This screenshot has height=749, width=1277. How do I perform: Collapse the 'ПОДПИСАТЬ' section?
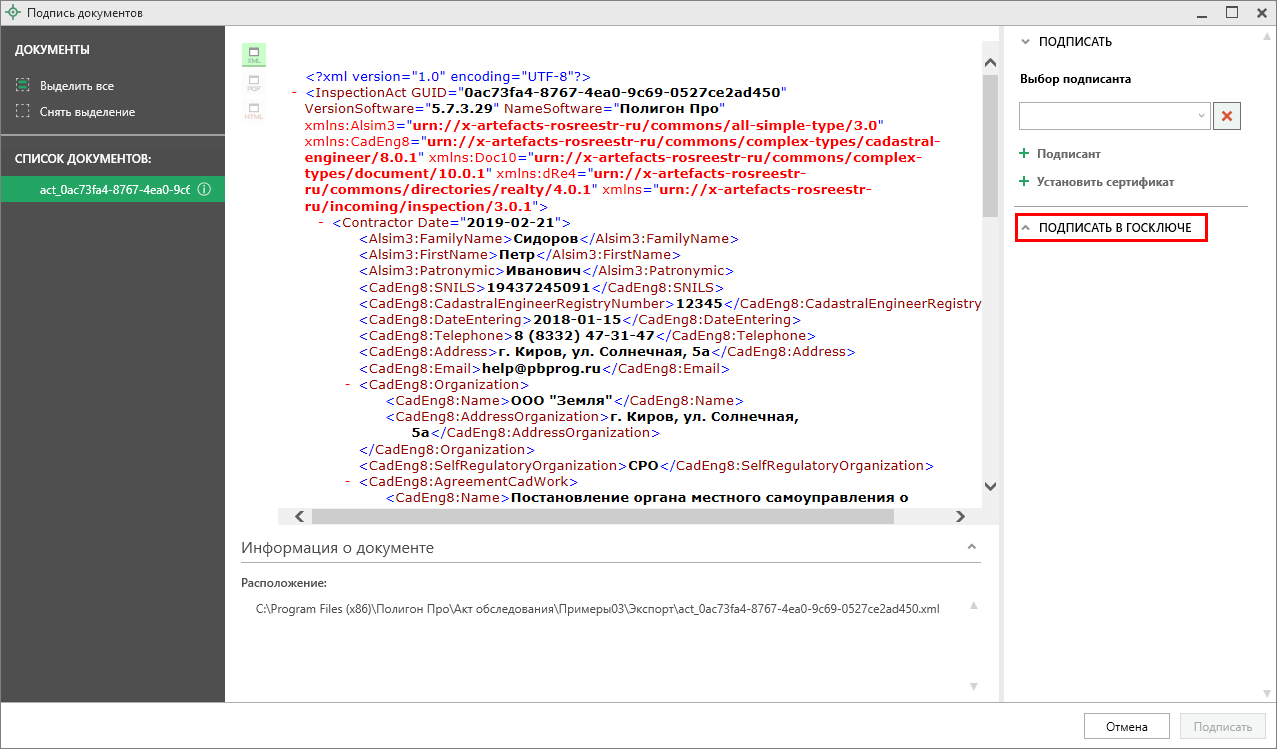point(1024,42)
